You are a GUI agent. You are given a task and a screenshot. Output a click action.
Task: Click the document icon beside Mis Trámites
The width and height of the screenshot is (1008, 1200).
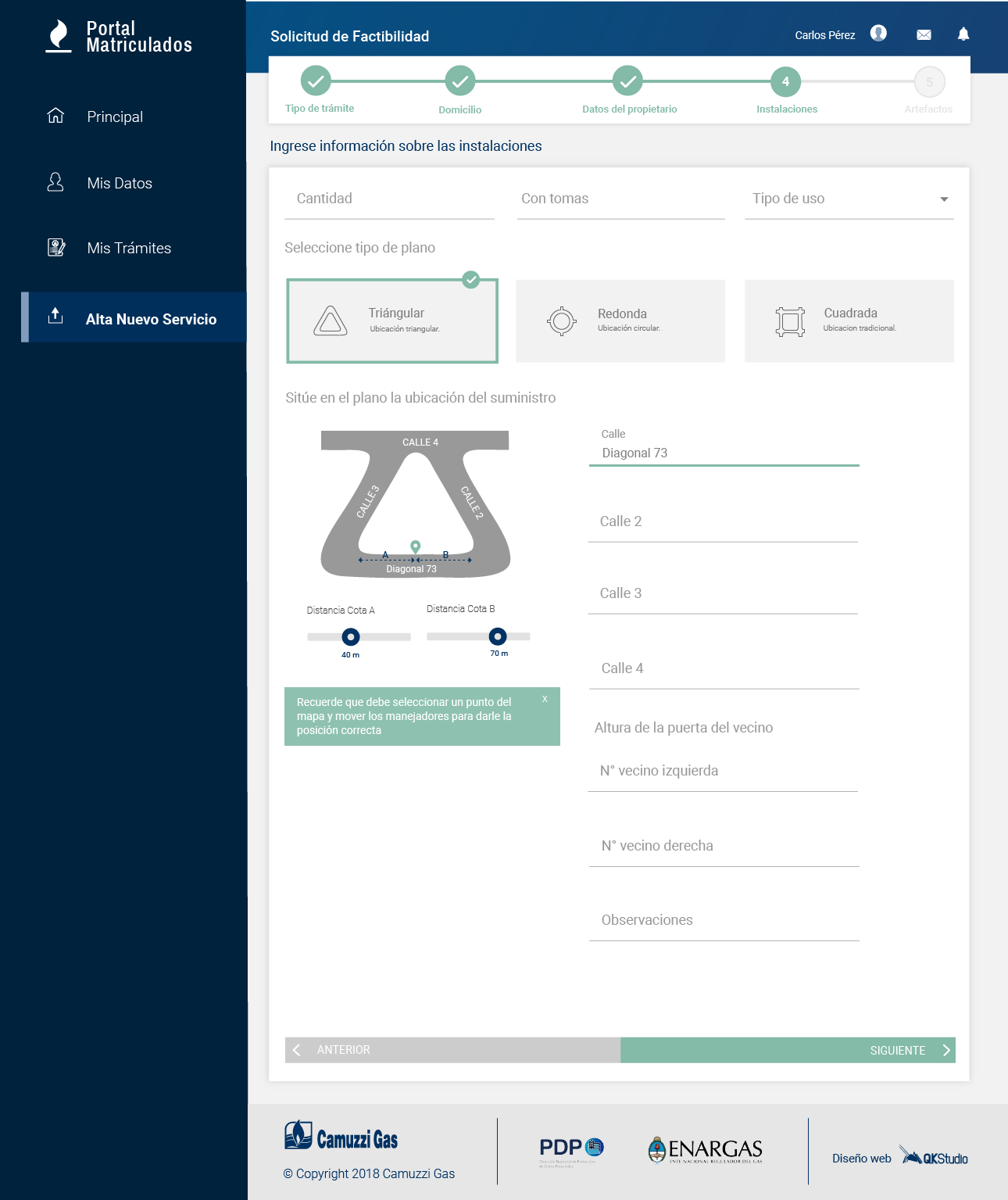point(56,248)
